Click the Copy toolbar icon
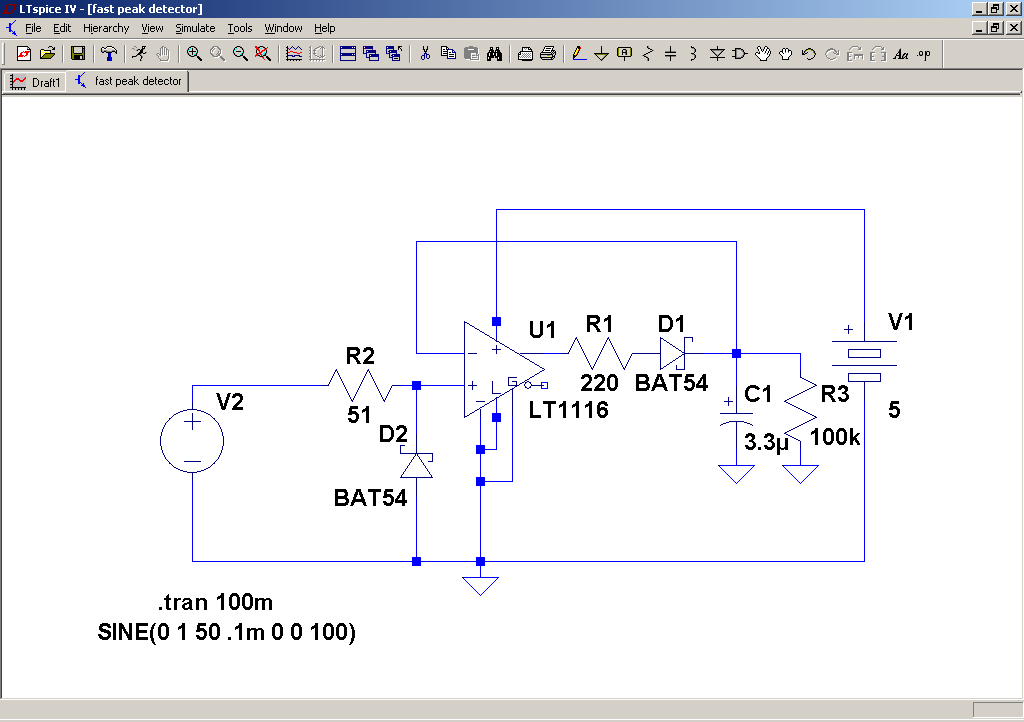The image size is (1024, 722). pos(448,54)
